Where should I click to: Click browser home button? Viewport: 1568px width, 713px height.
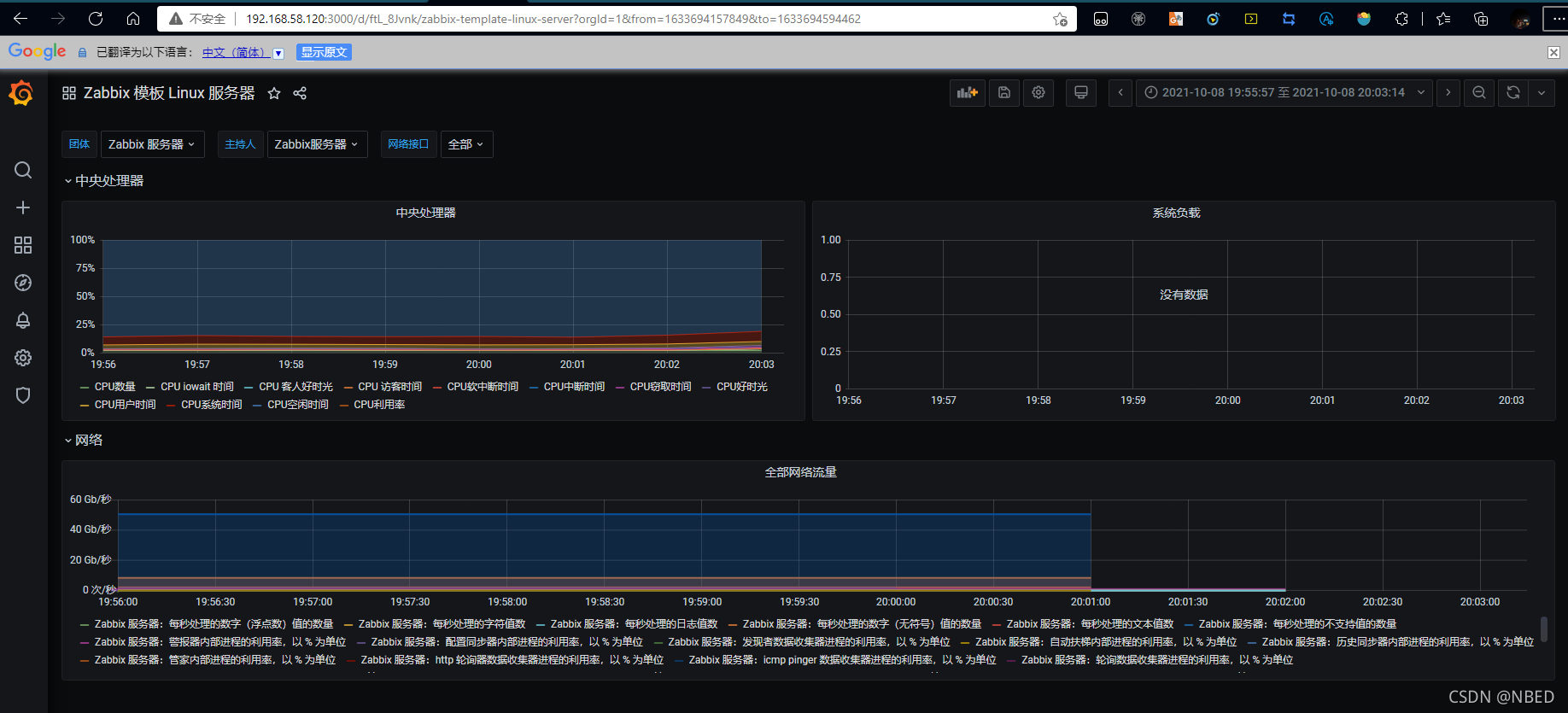click(133, 19)
